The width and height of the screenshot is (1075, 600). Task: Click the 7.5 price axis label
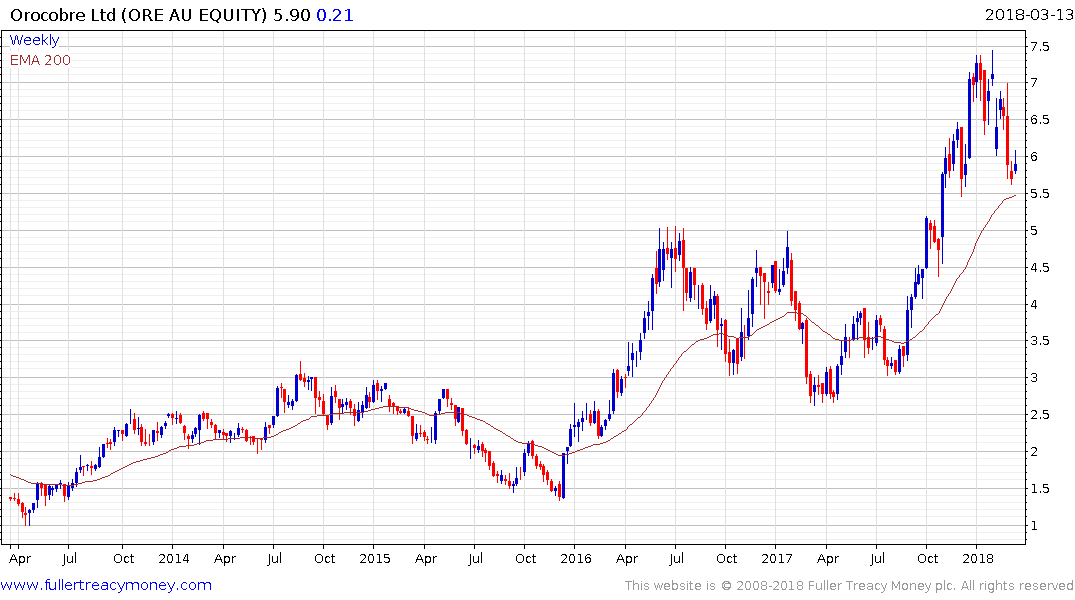tap(1039, 47)
